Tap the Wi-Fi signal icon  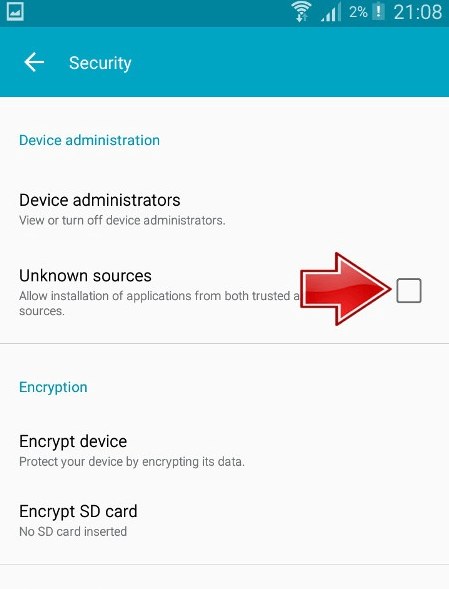click(x=301, y=12)
